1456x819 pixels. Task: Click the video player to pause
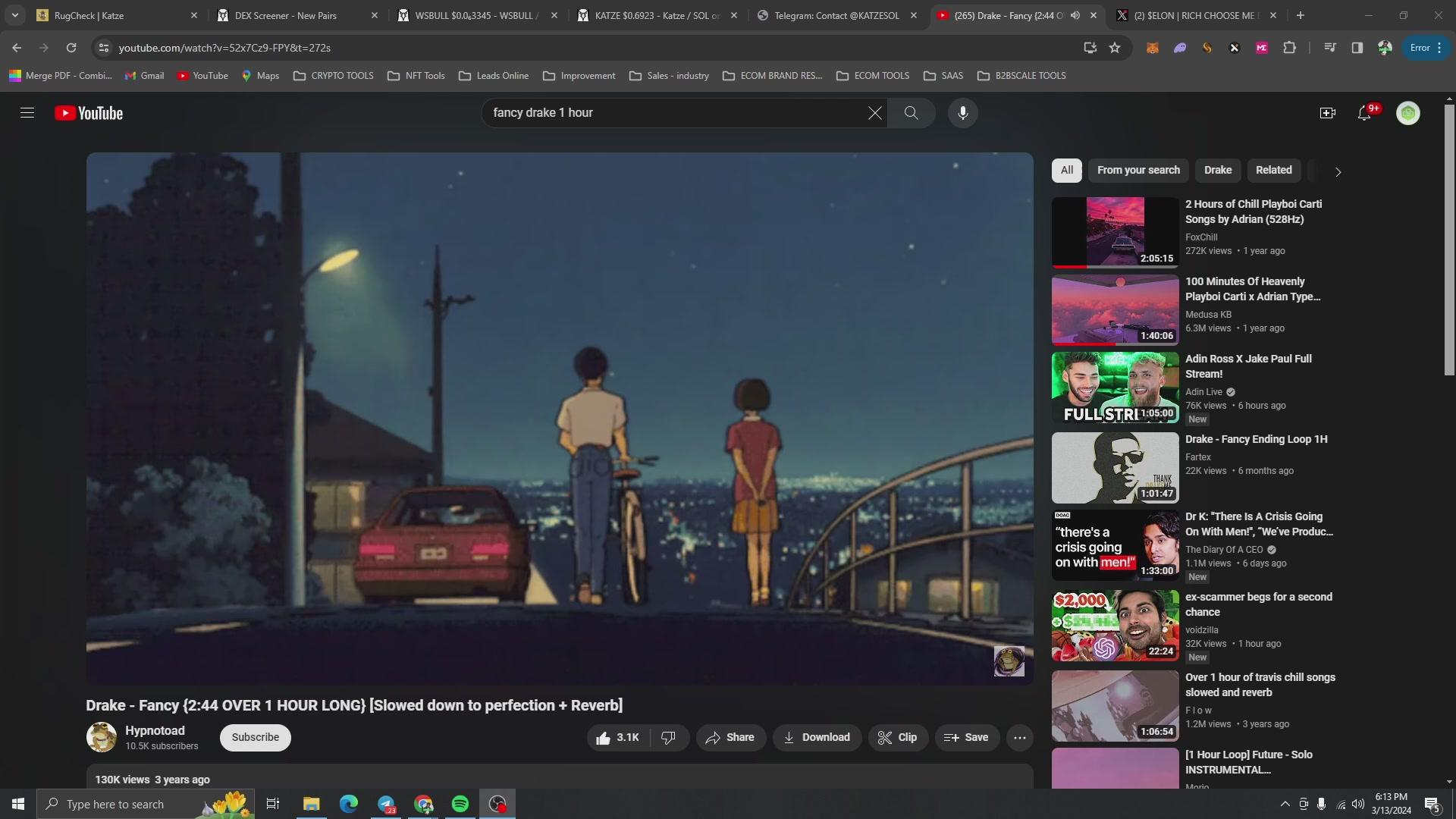(560, 419)
